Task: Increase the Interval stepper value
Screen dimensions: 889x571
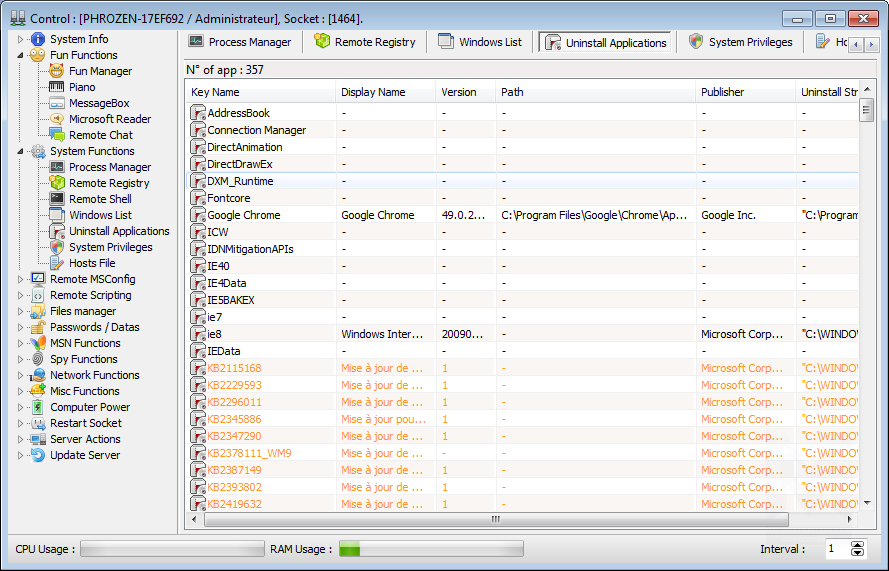Action: (857, 545)
